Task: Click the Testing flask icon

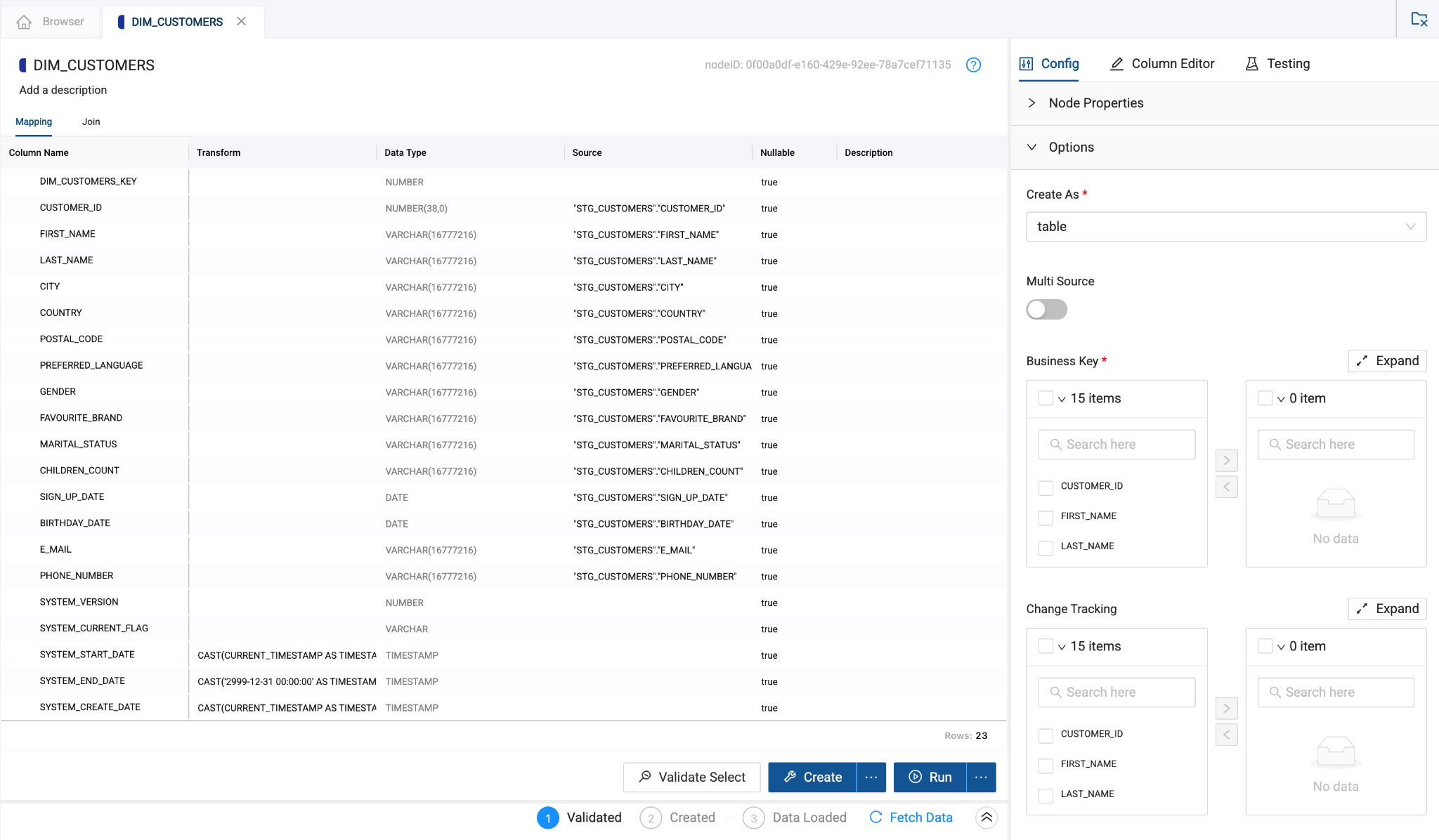Action: [1252, 64]
